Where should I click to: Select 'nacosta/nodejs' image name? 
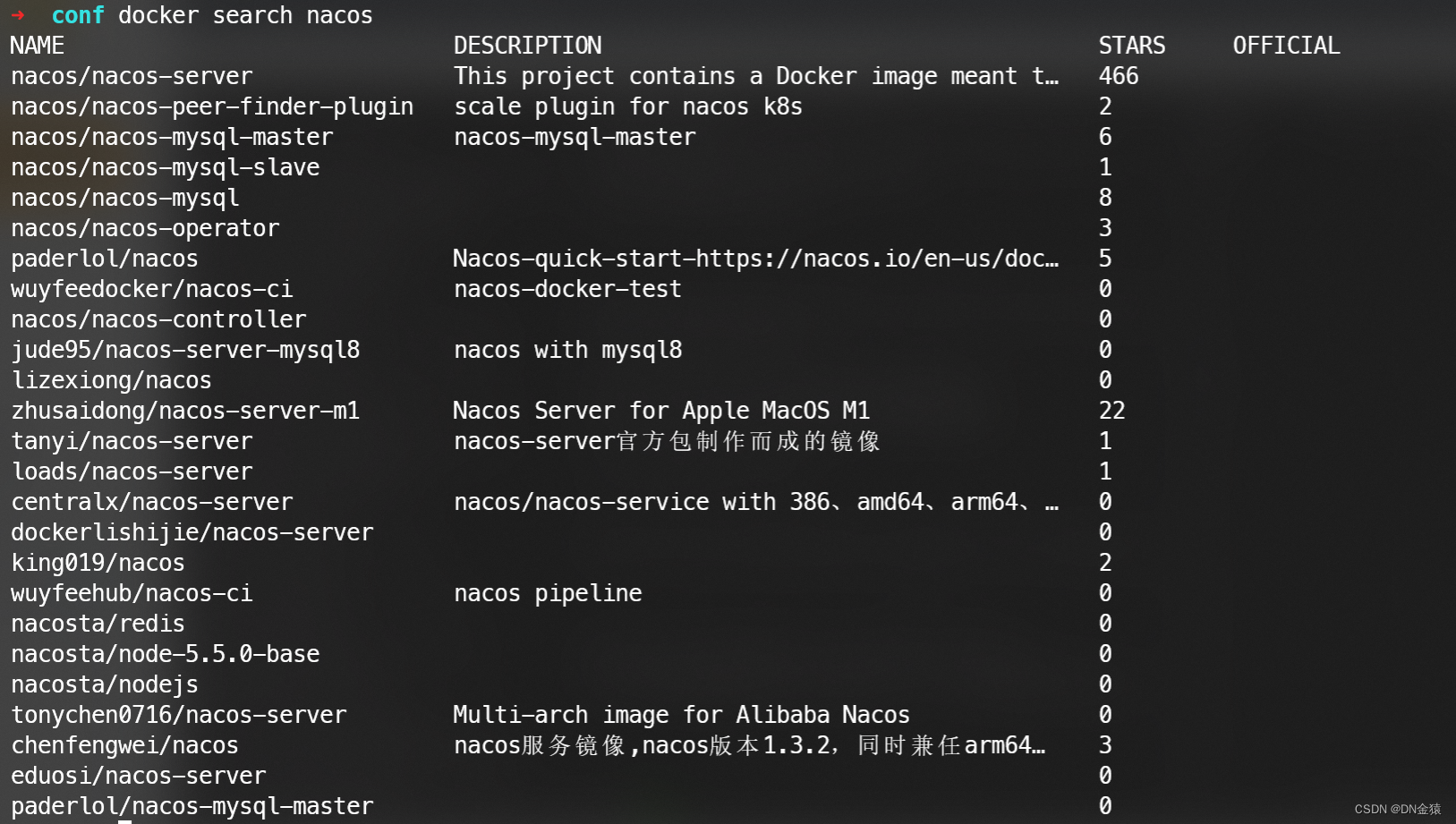105,684
